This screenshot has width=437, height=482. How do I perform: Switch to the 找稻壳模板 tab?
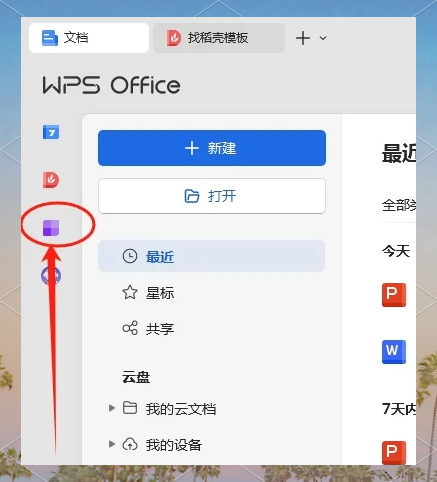pos(219,38)
